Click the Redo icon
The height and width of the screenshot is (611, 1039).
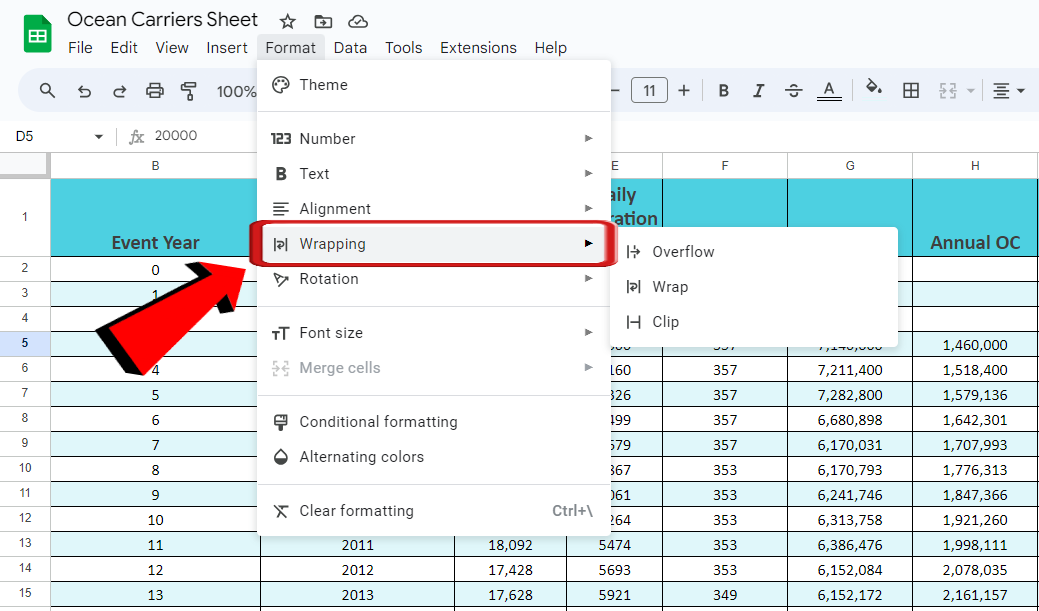pyautogui.click(x=119, y=90)
